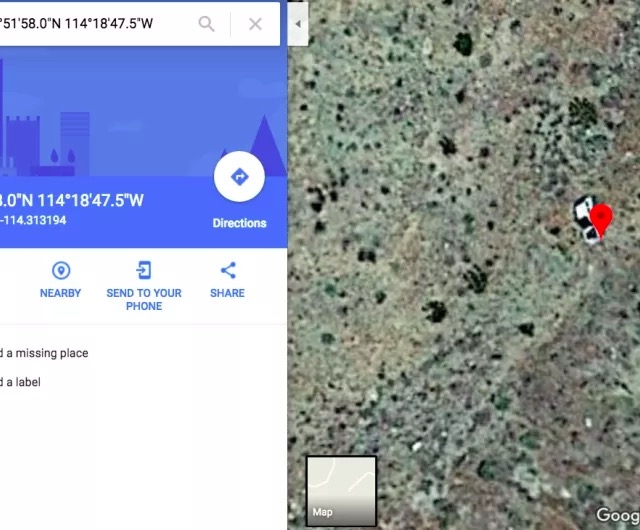Clear the search box with the X icon
The height and width of the screenshot is (530, 640).
(256, 24)
